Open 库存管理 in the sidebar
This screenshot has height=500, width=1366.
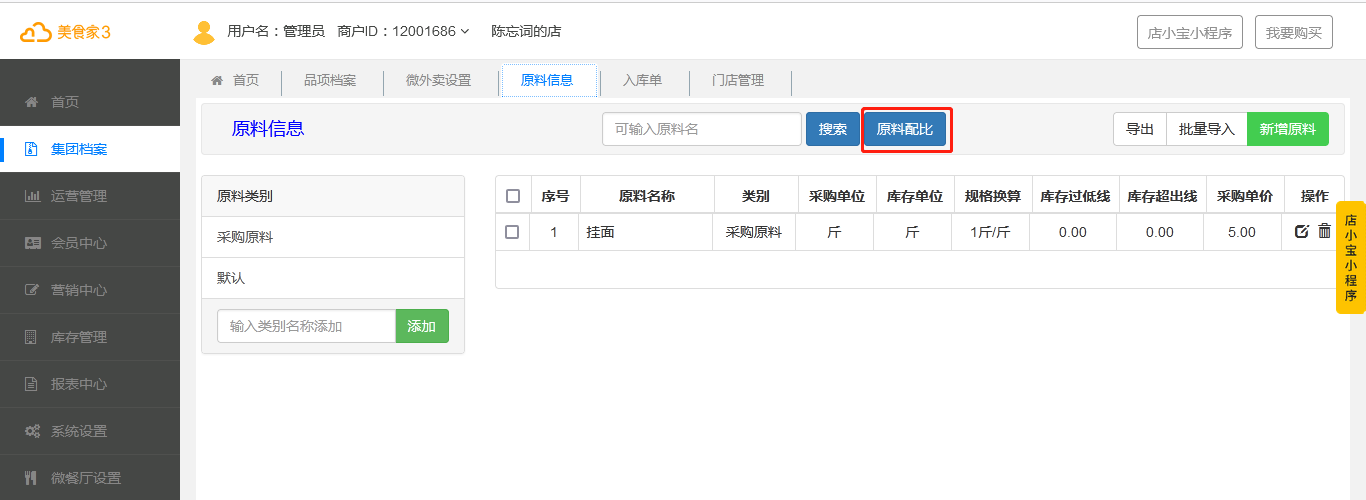78,337
